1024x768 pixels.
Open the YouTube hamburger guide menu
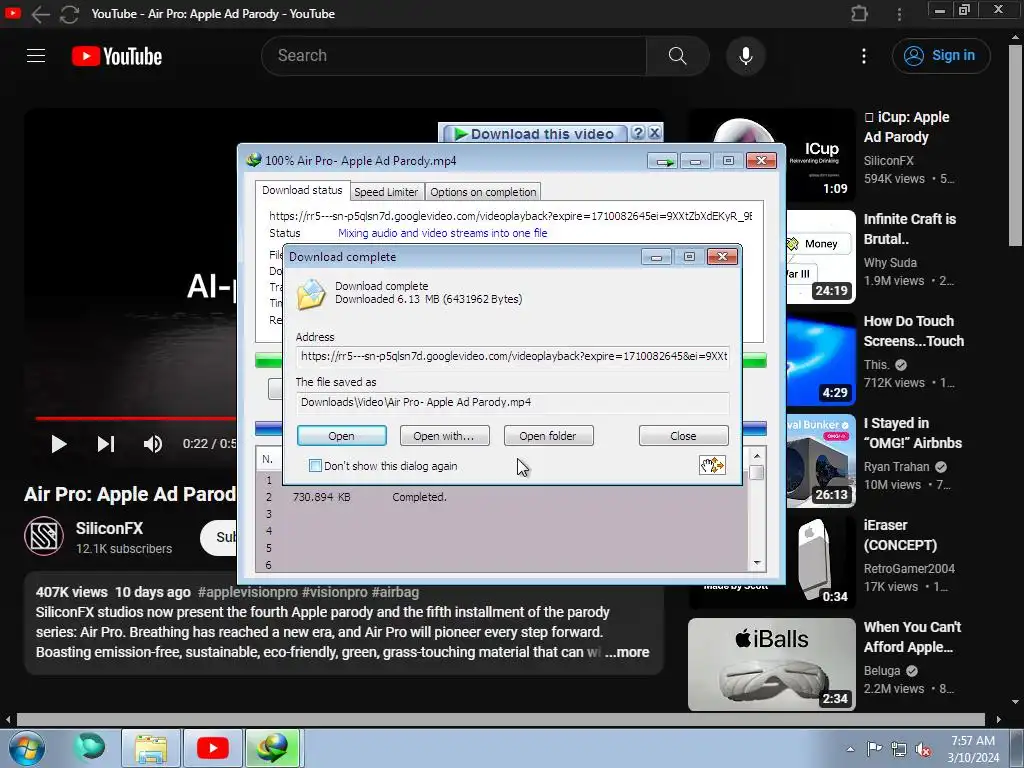[x=36, y=56]
